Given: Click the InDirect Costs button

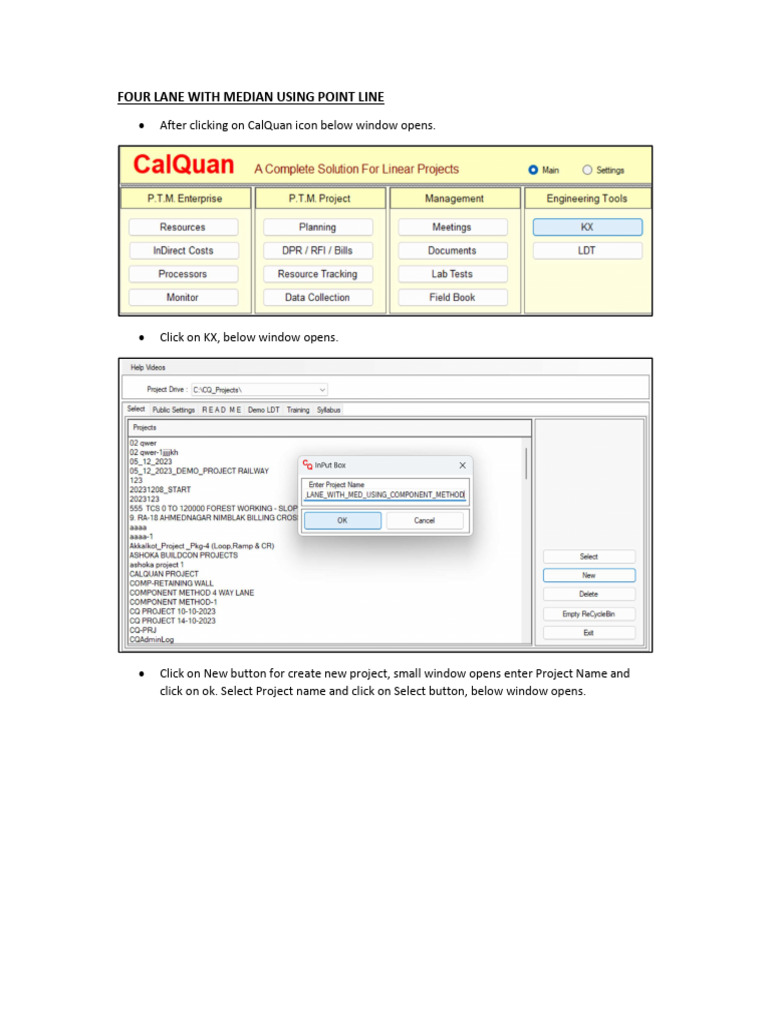Looking at the screenshot, I should [183, 251].
